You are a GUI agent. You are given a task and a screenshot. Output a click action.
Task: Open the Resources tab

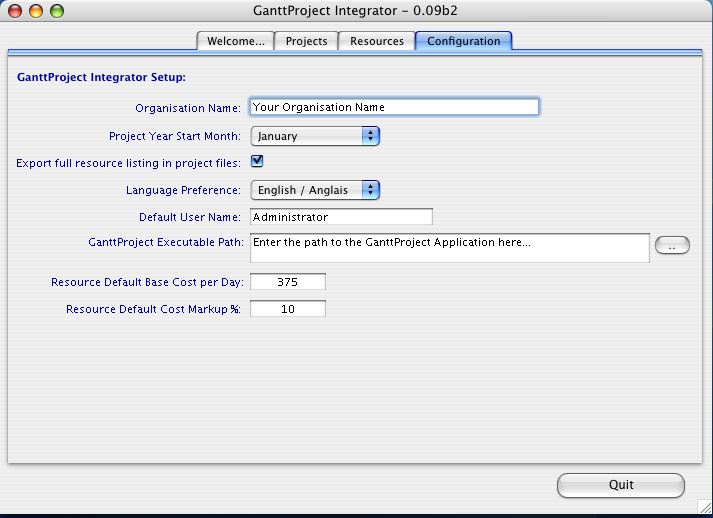(x=377, y=41)
